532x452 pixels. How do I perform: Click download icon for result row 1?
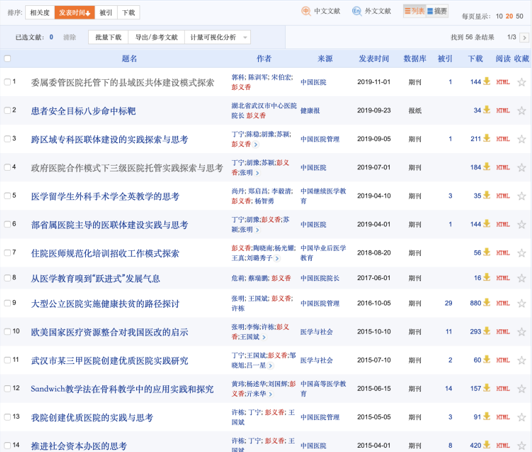(487, 81)
